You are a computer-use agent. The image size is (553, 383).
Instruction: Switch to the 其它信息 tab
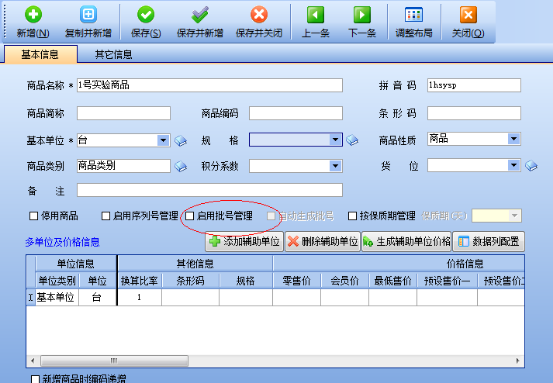pos(113,54)
